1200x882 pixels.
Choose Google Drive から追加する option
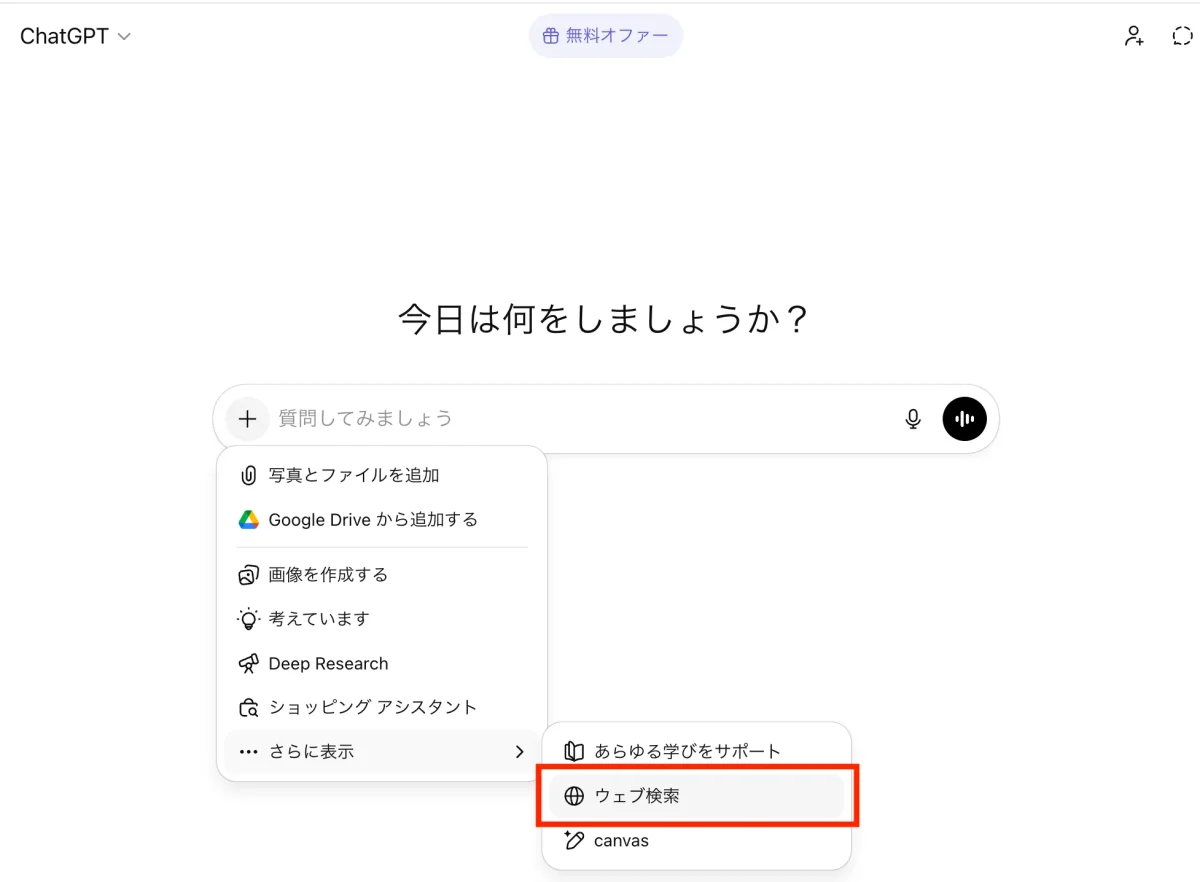(x=373, y=520)
